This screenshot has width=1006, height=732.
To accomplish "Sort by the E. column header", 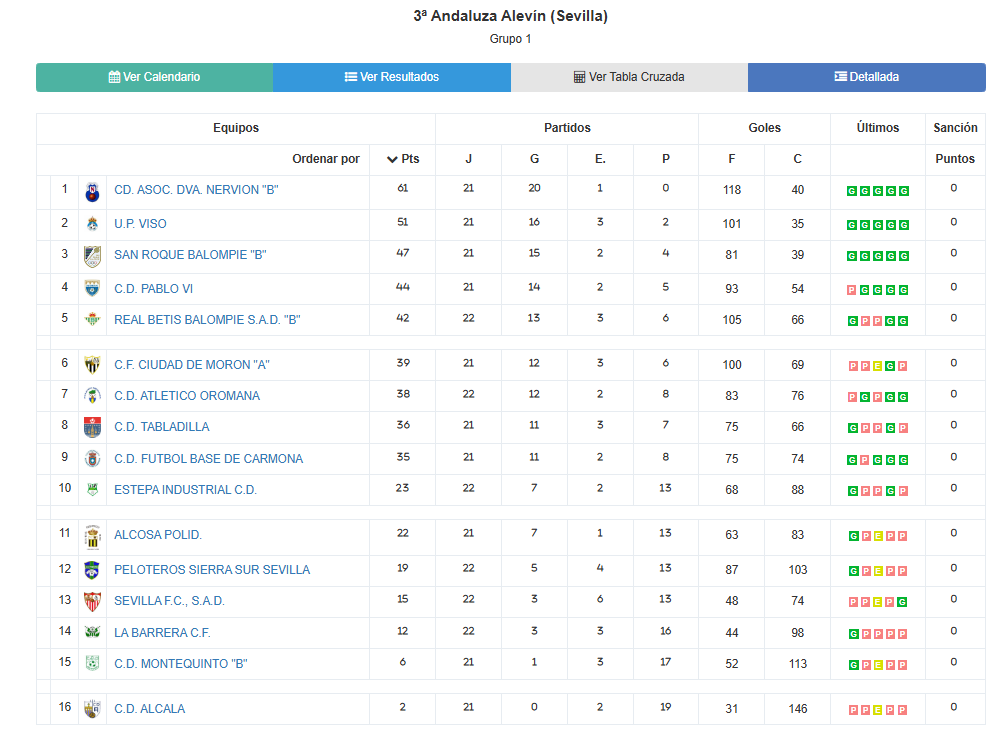I will (x=601, y=159).
